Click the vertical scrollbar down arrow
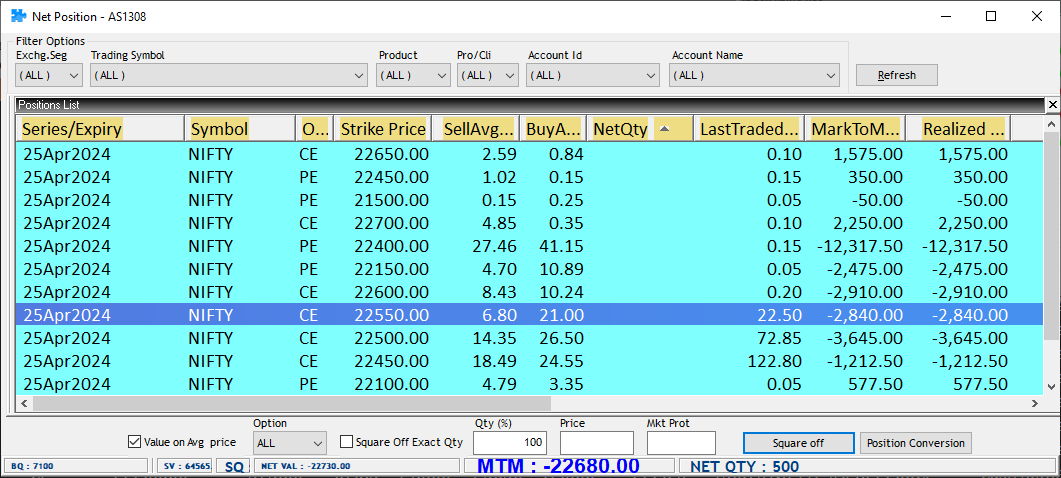The height and width of the screenshot is (478, 1061). click(1051, 386)
